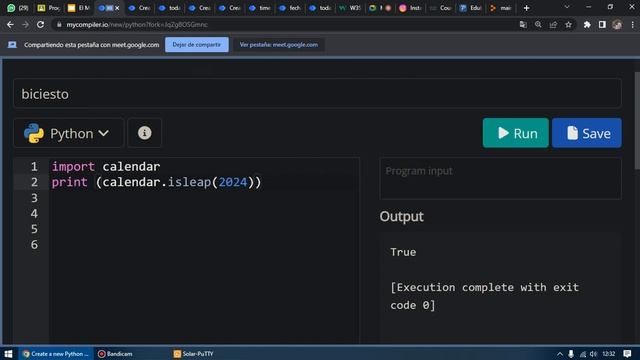Image resolution: width=640 pixels, height=360 pixels.
Task: Switch to the mai tab
Action: (501, 8)
